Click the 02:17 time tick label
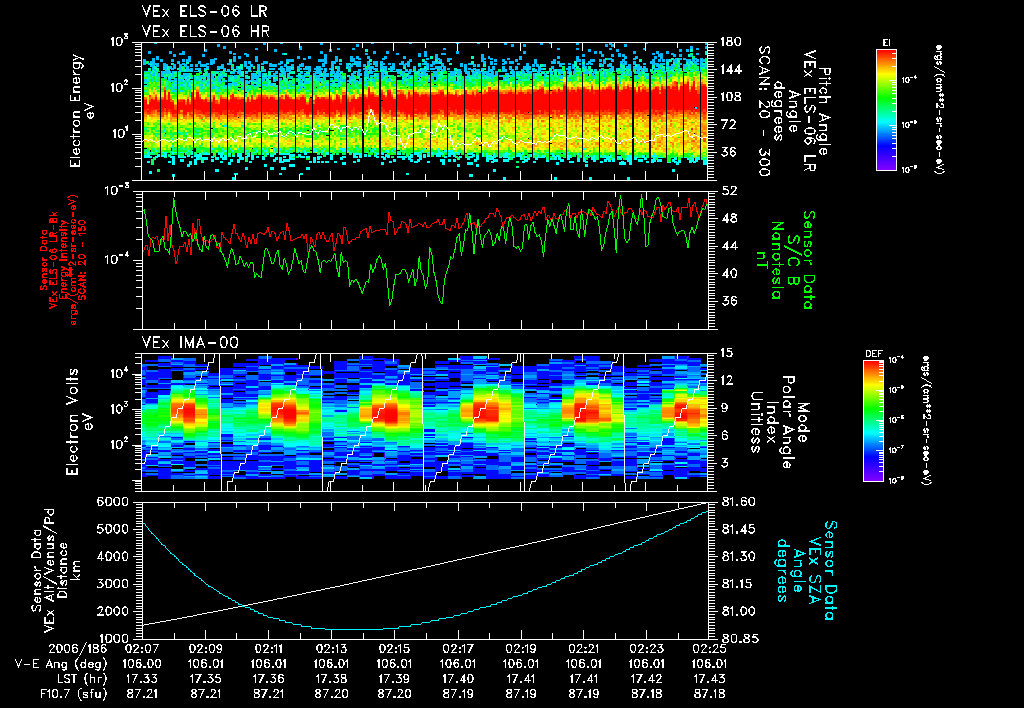The image size is (1024, 708). 457,649
